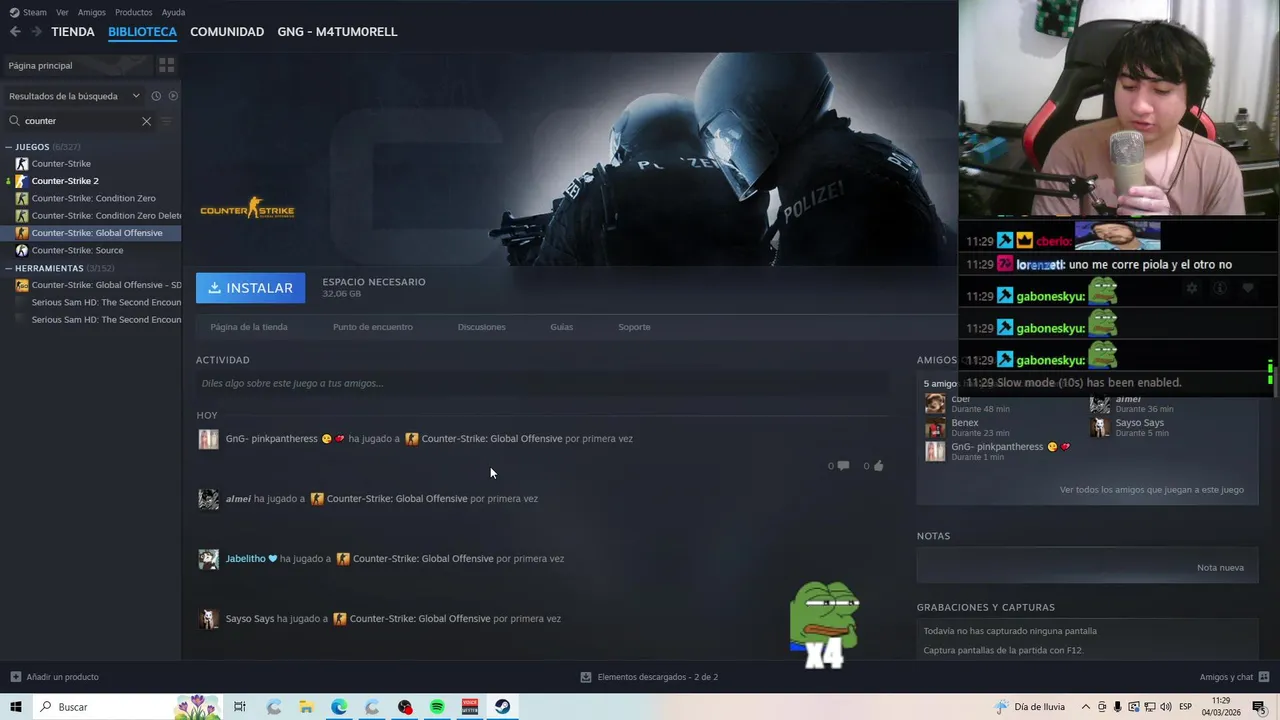The height and width of the screenshot is (720, 1280).
Task: Open the Windows notification center
Action: pos(1259,707)
